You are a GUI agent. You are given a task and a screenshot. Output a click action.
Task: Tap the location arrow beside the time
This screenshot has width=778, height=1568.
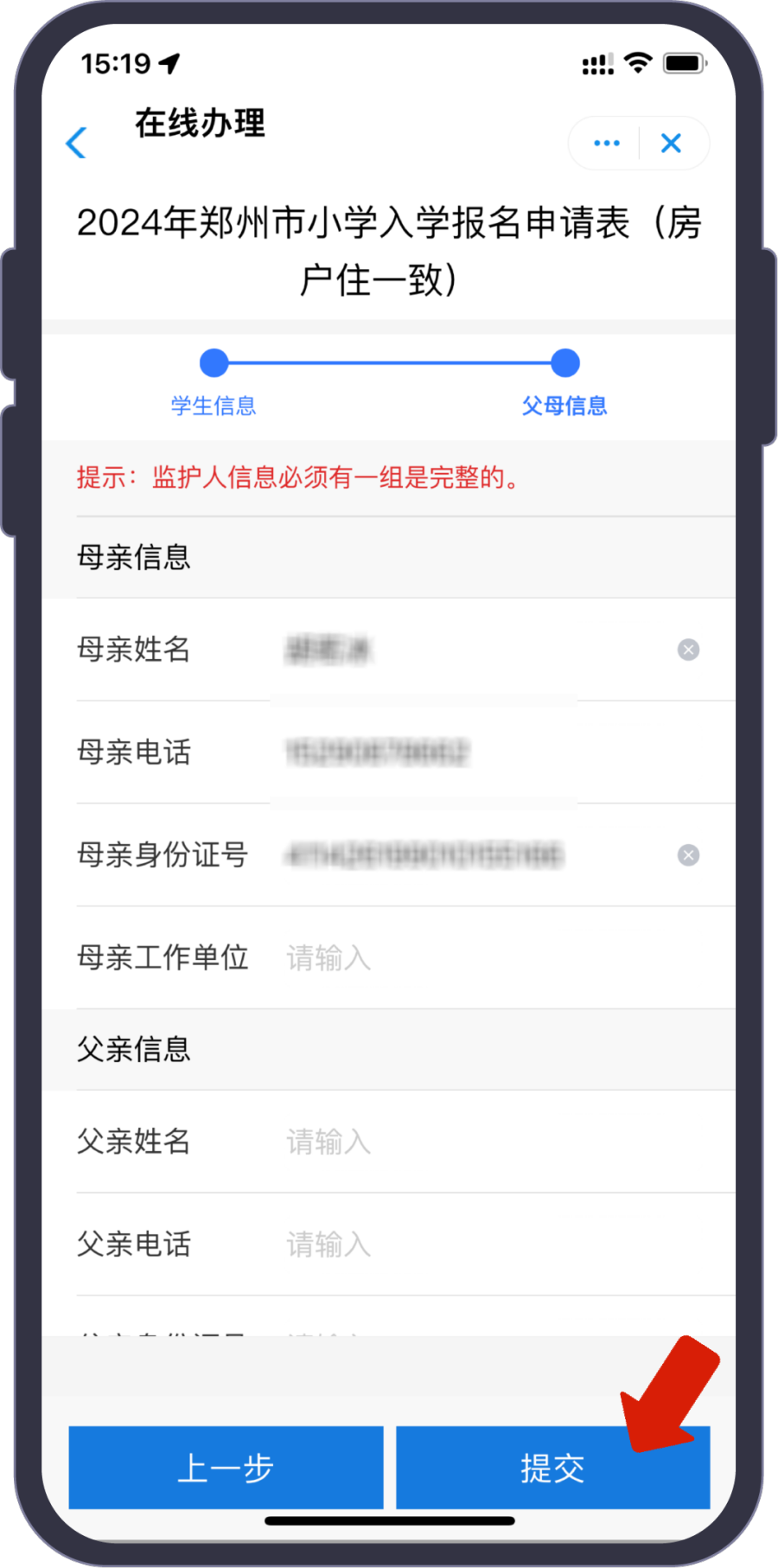[x=169, y=63]
